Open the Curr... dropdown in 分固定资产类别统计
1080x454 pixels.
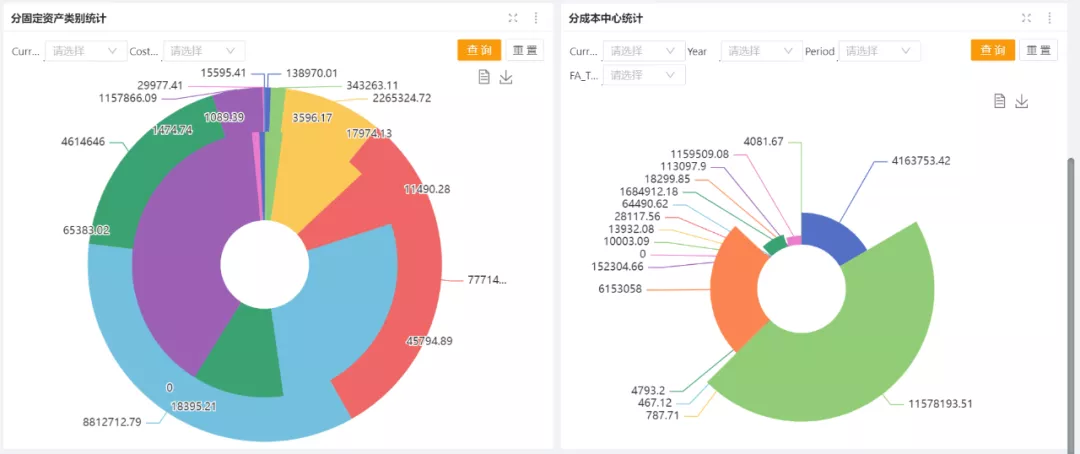[x=86, y=51]
